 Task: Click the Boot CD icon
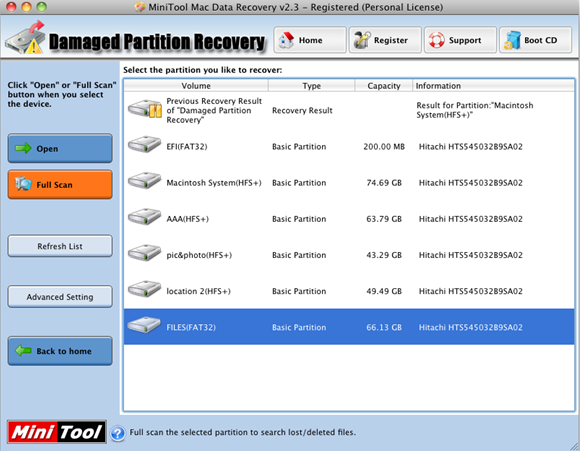coord(512,40)
